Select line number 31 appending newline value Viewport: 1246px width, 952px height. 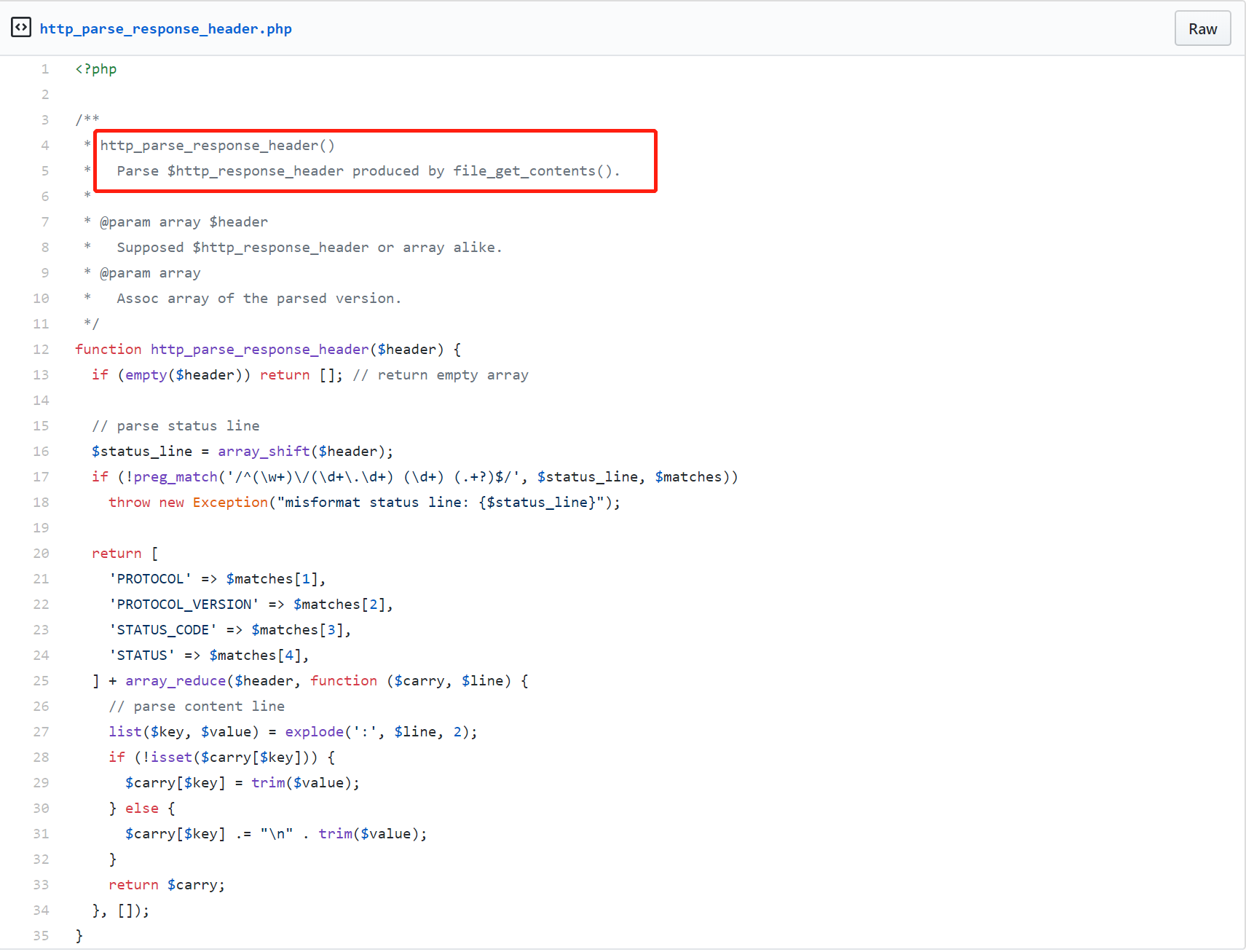pyautogui.click(x=41, y=833)
